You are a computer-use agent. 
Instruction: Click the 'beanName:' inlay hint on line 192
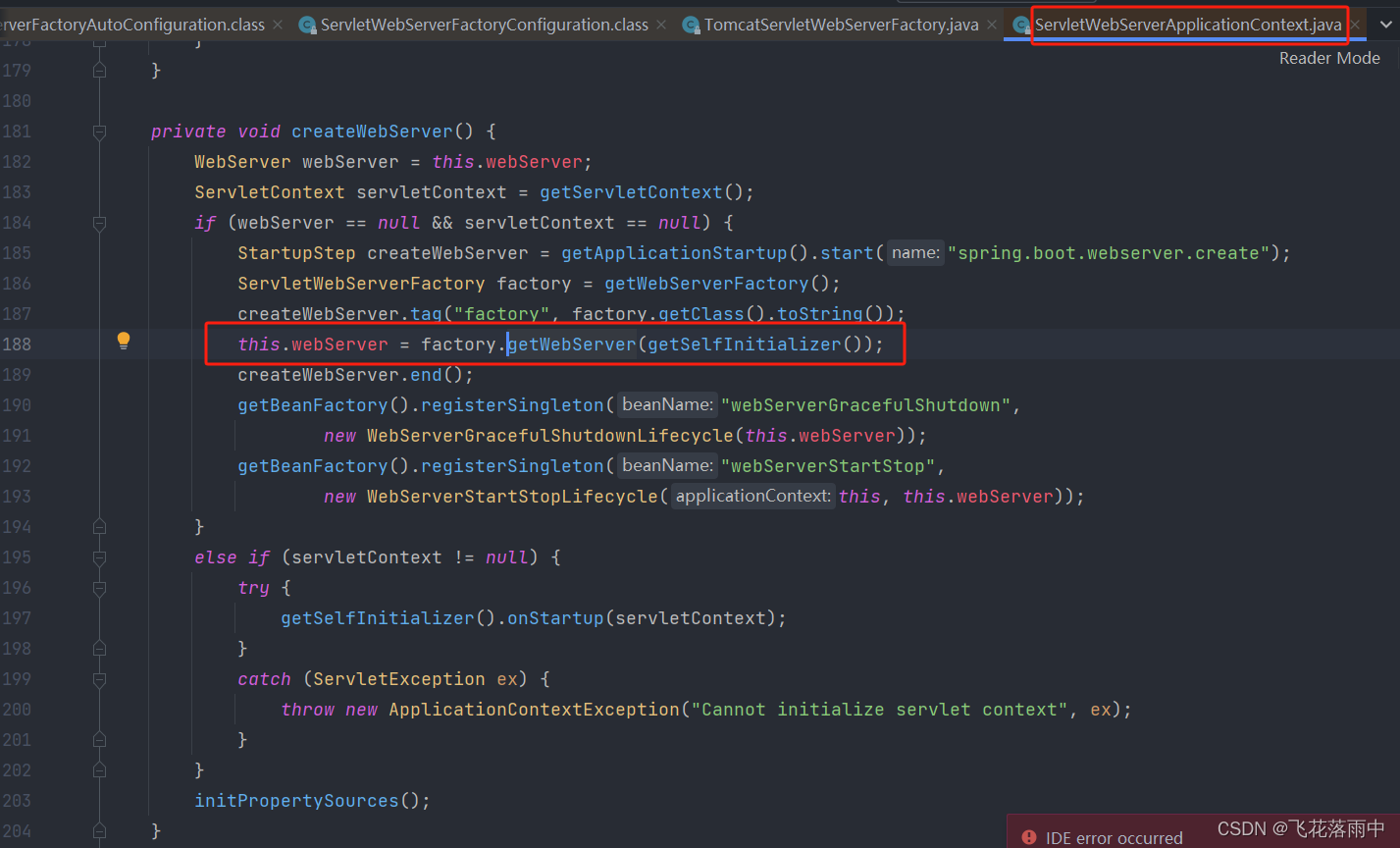coord(666,466)
